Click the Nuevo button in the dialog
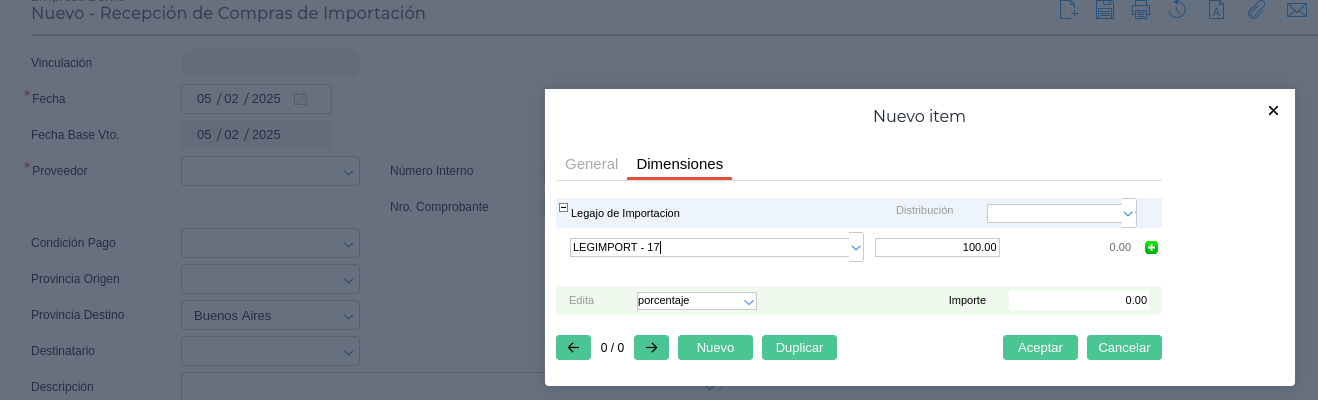This screenshot has width=1318, height=400. click(715, 348)
